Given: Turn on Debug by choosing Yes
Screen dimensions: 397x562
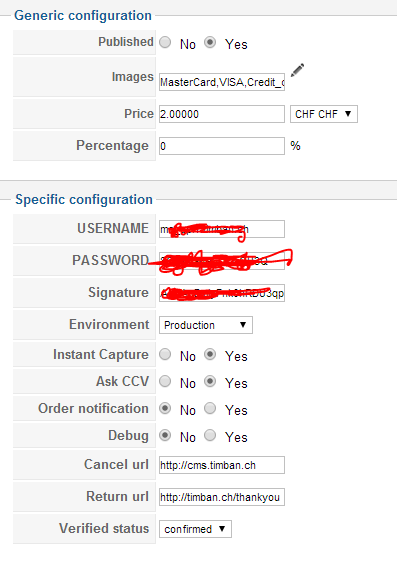Looking at the screenshot, I should point(210,435).
